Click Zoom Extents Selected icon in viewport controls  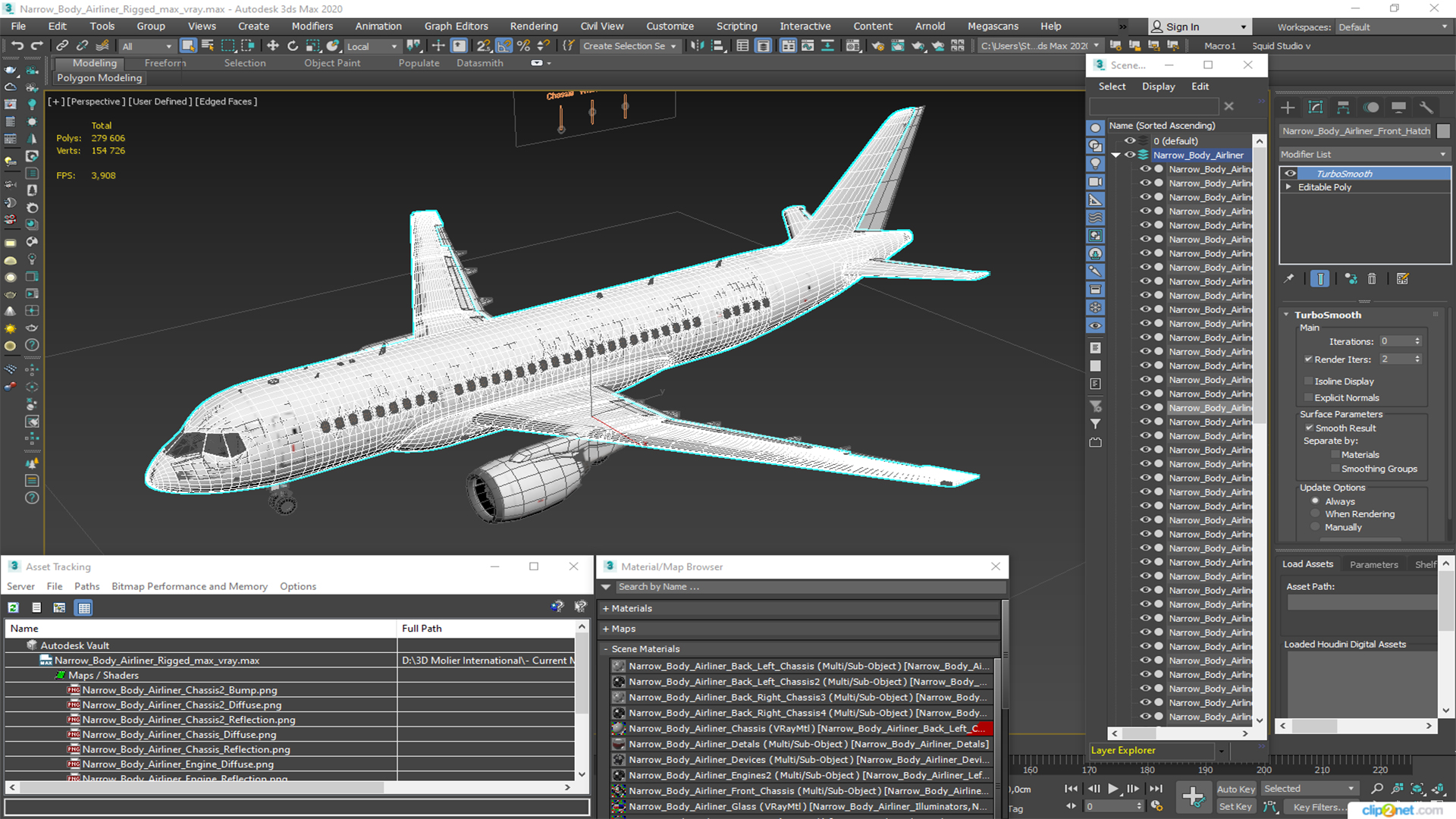coord(1417,789)
